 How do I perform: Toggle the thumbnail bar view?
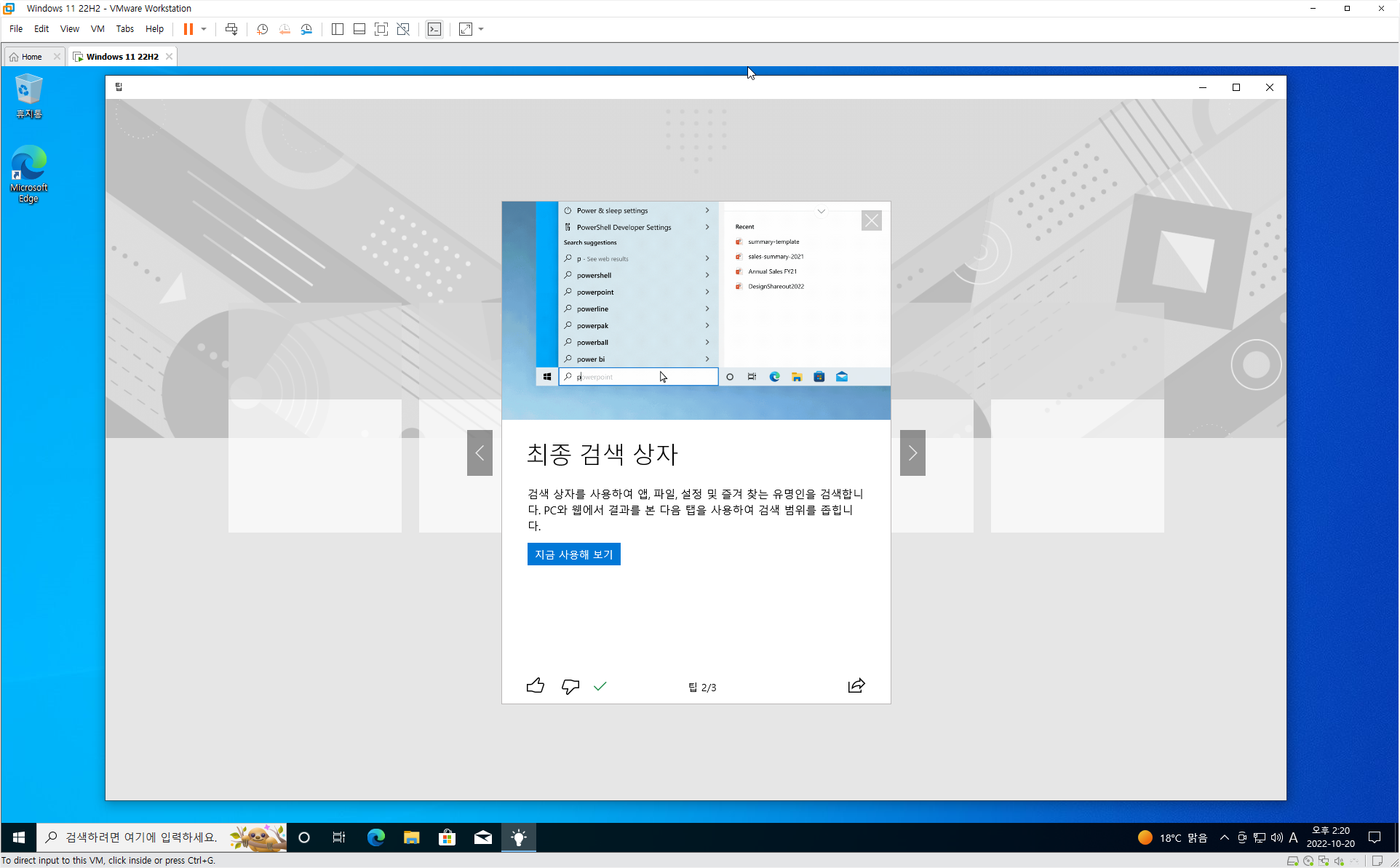tap(359, 29)
